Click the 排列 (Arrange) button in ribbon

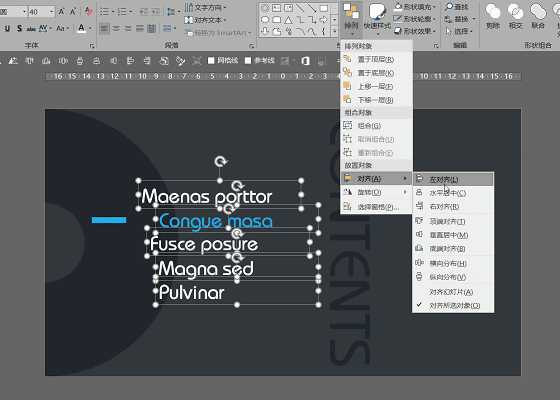point(351,19)
